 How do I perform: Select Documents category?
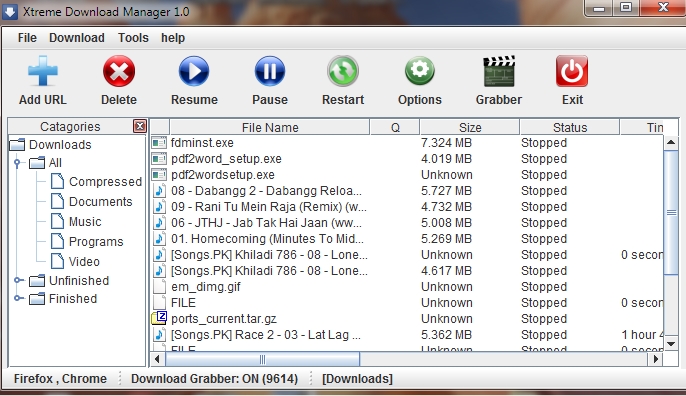click(x=100, y=202)
